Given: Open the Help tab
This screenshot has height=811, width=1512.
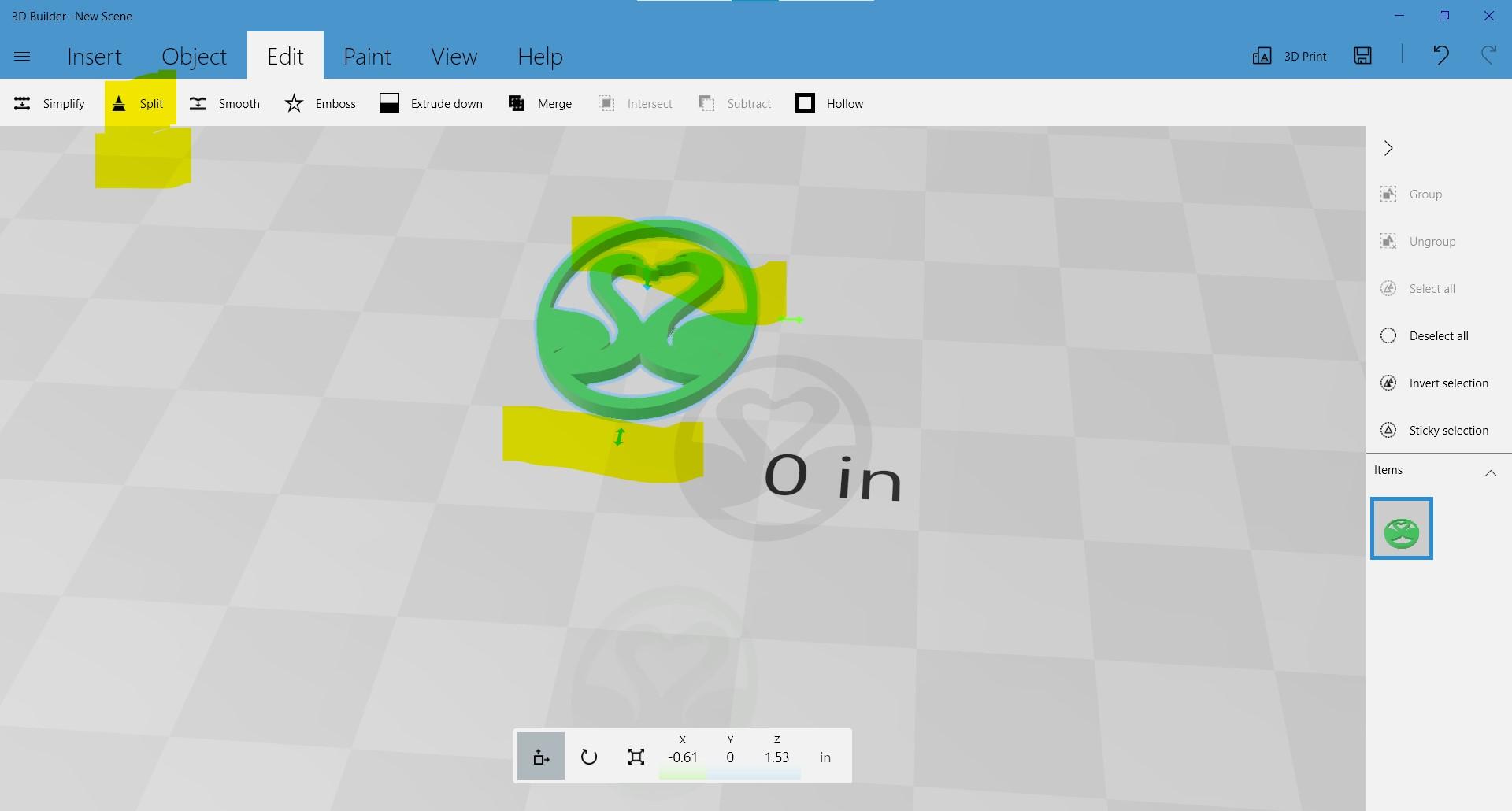Looking at the screenshot, I should tap(540, 57).
